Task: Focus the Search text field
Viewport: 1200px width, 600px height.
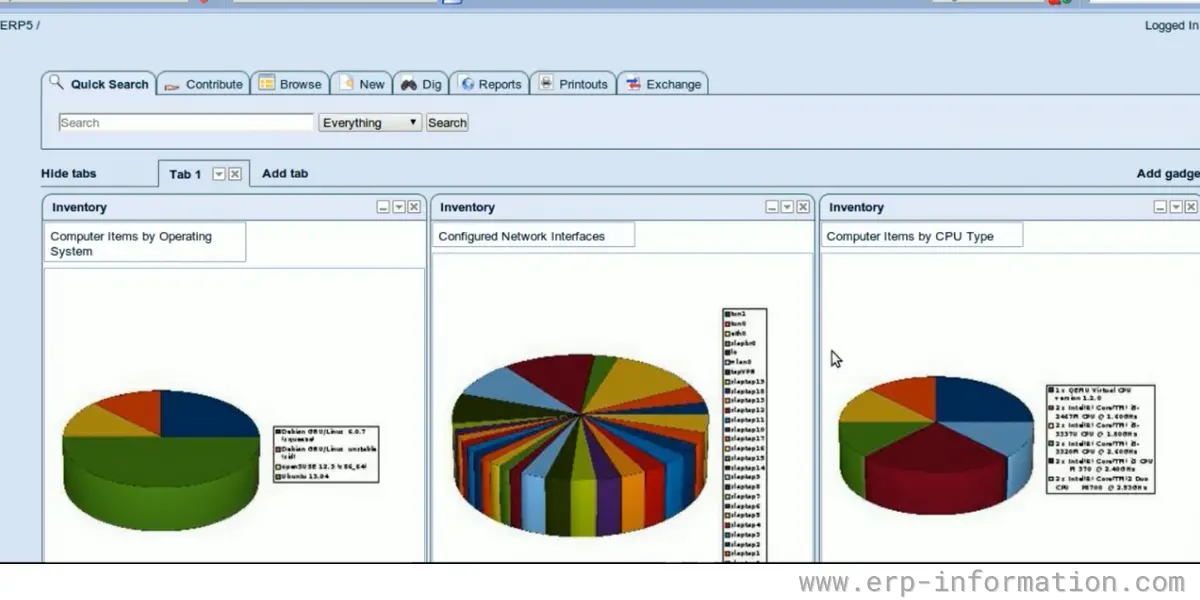Action: click(186, 122)
